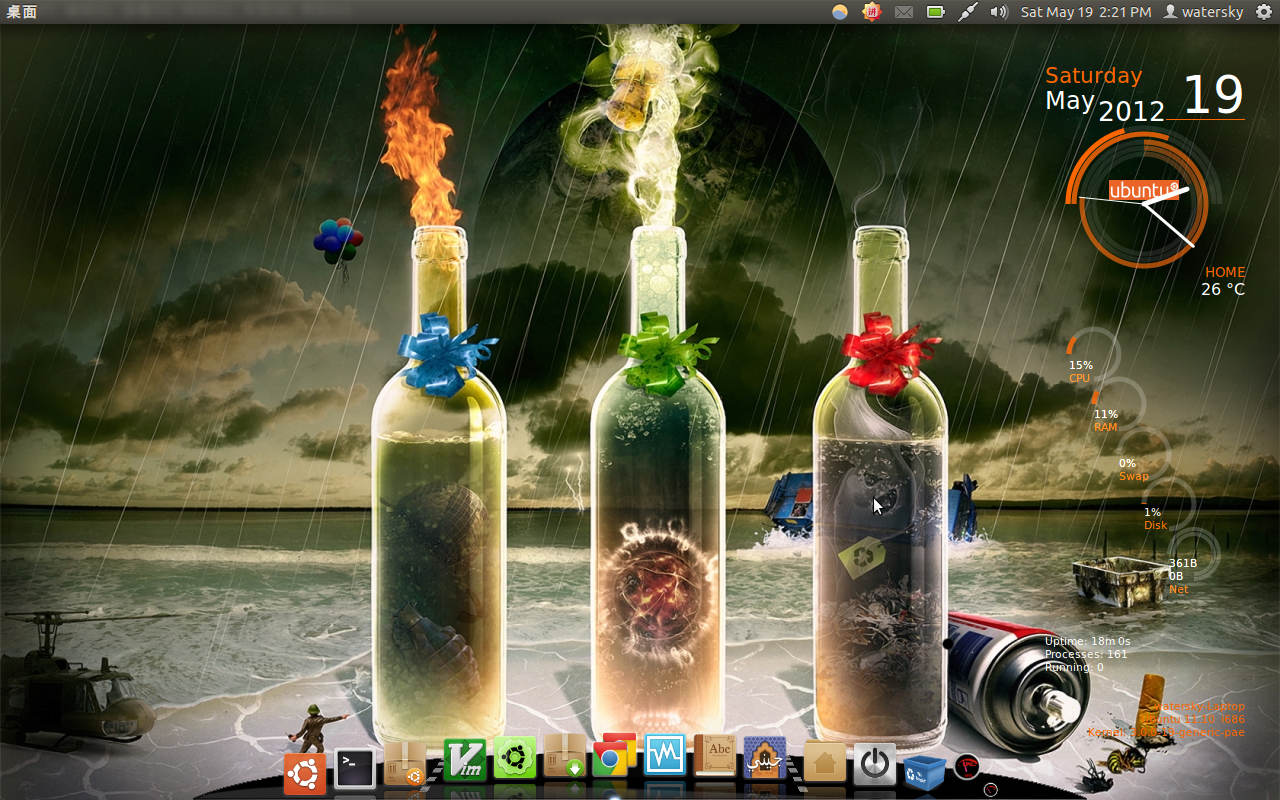The width and height of the screenshot is (1280, 800).
Task: Click the 'Processes: 161' text
Action: (x=1086, y=654)
